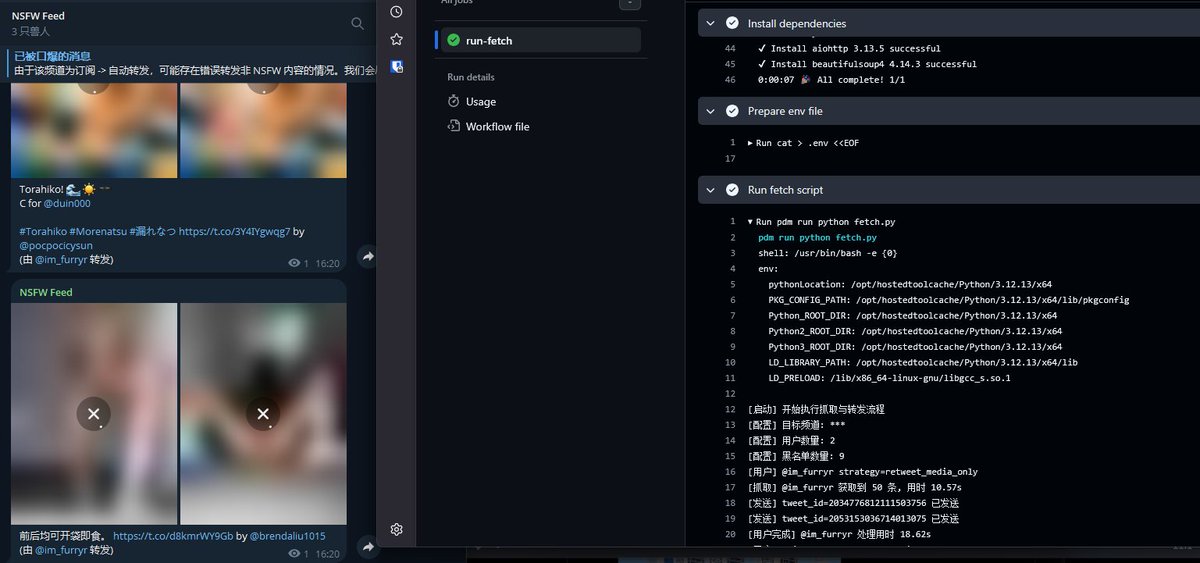Open the @pocpocicysun mention
The height and width of the screenshot is (563, 1200).
click(56, 245)
